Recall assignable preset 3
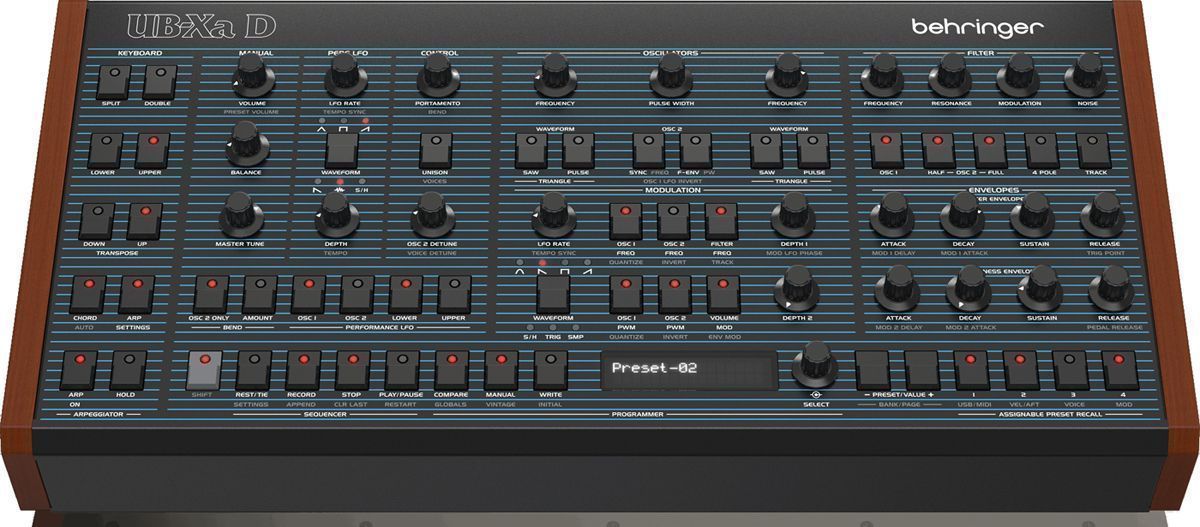 [x=1071, y=370]
